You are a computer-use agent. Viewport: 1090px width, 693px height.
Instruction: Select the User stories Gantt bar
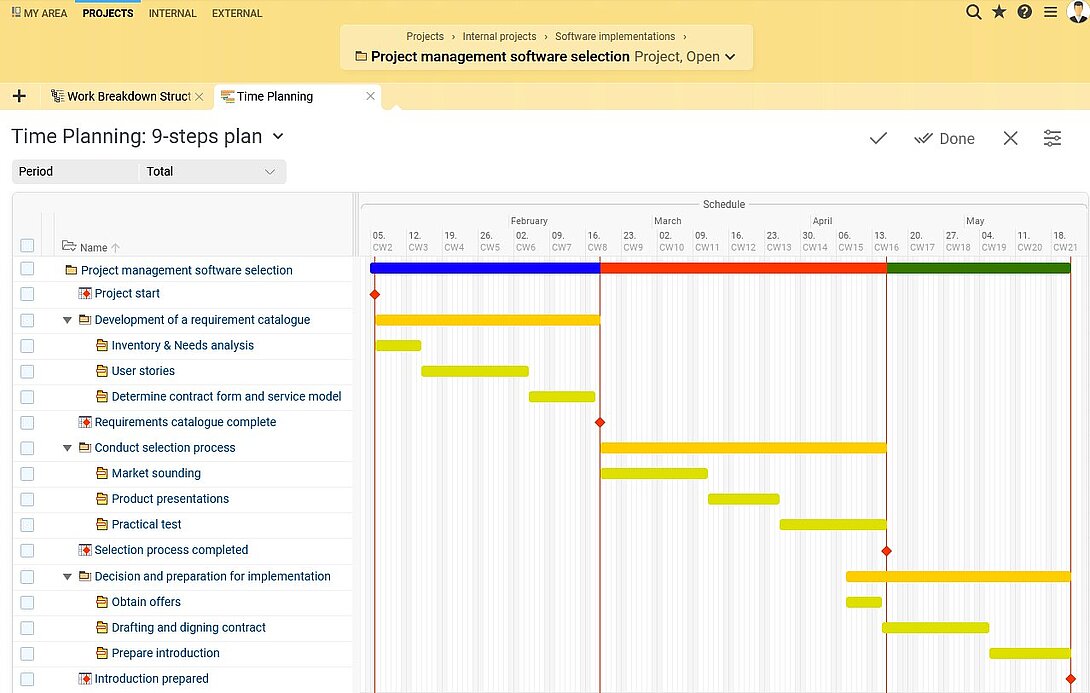point(475,371)
